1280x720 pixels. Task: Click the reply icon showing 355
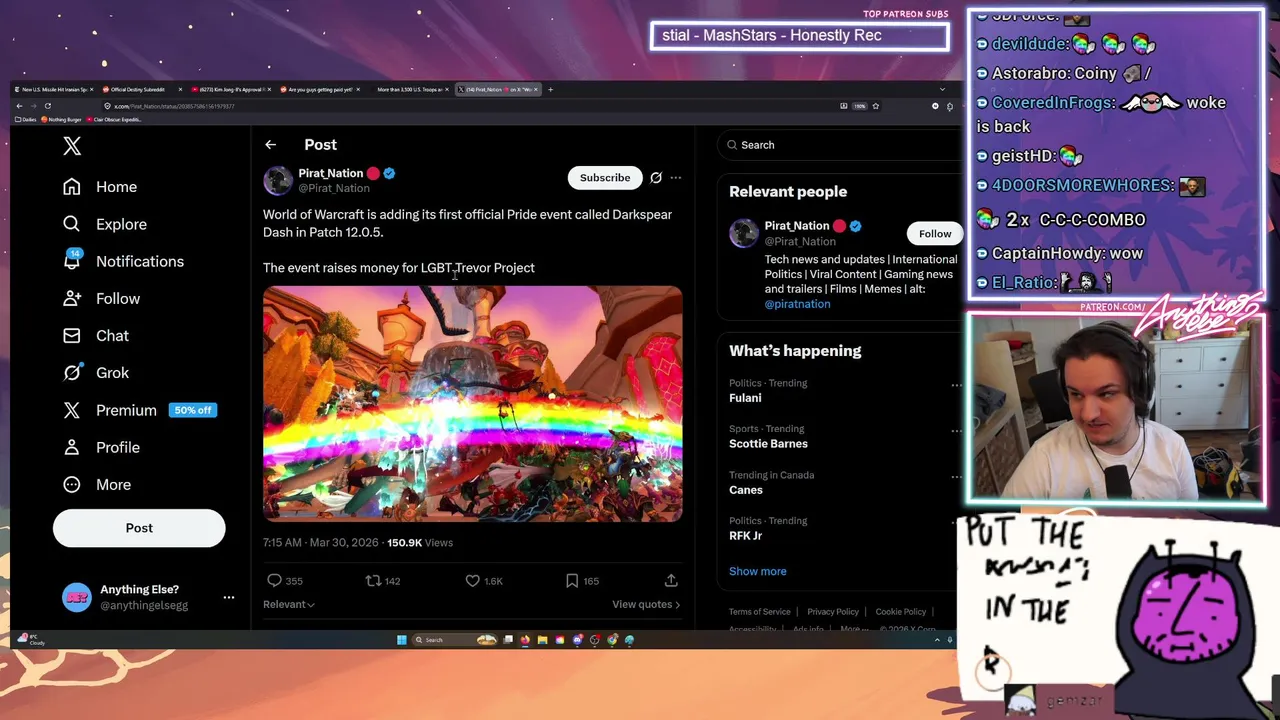274,580
